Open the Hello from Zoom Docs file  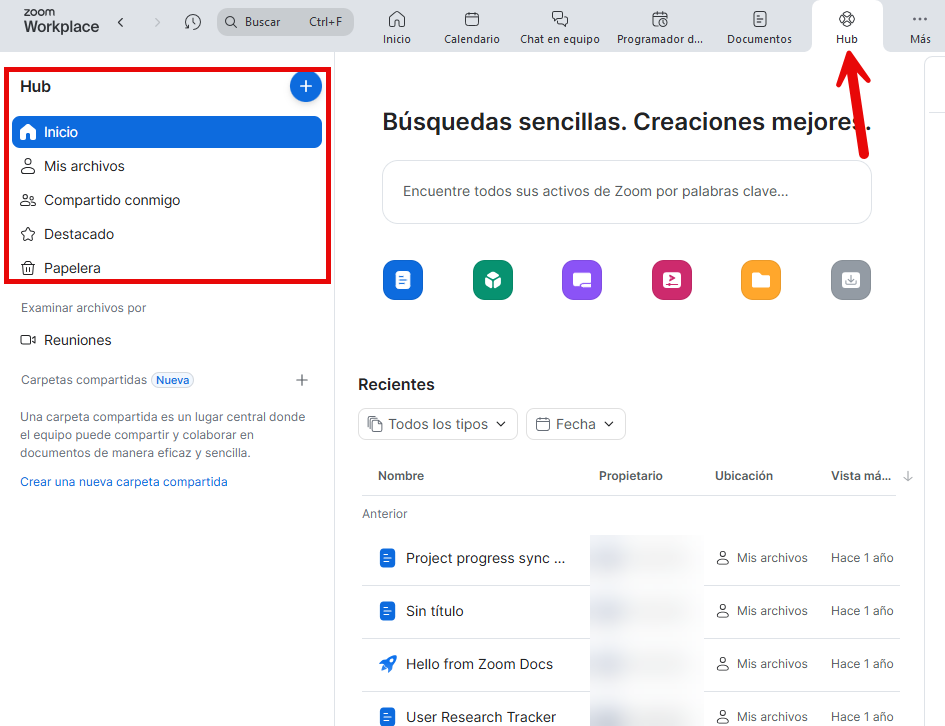click(479, 664)
